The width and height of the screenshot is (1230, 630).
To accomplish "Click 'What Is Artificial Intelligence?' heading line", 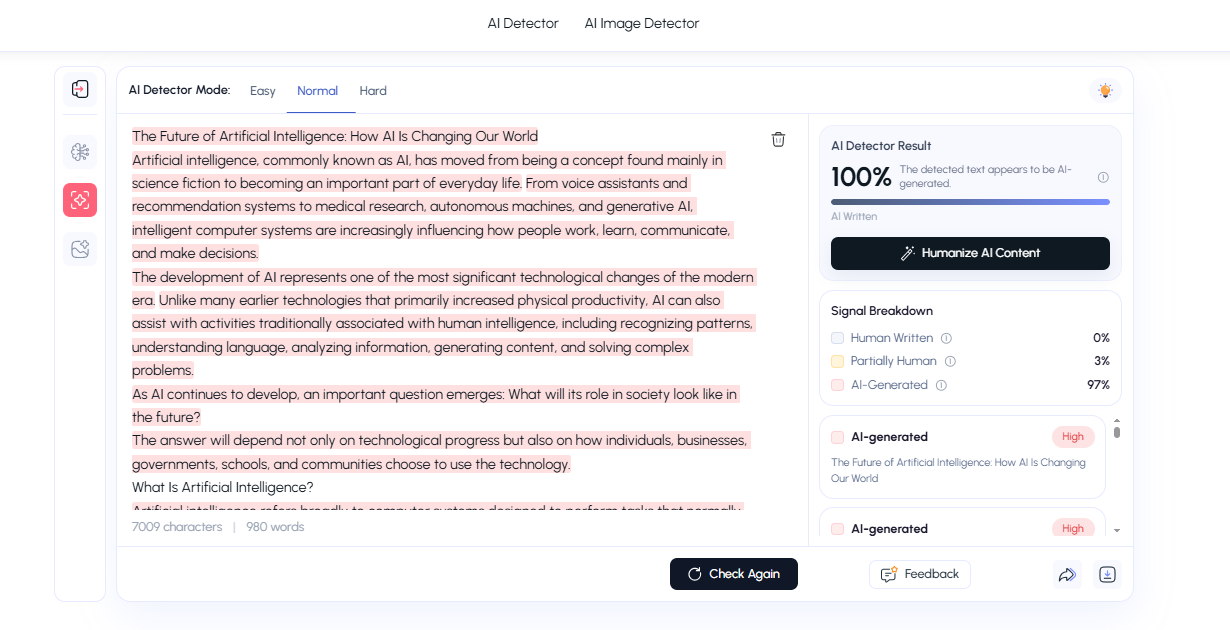I will (x=223, y=488).
